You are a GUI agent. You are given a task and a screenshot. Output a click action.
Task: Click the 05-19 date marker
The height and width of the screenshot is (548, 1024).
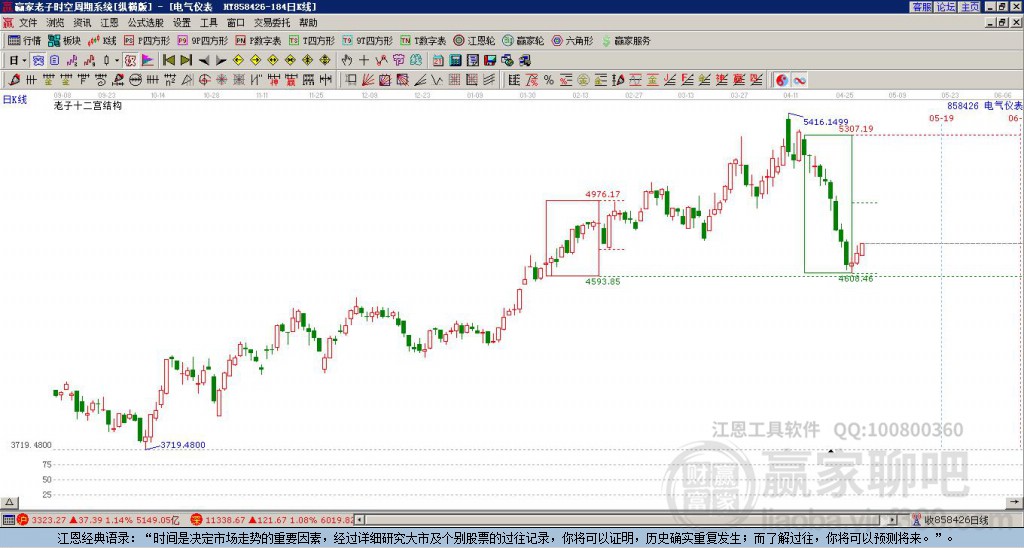point(941,118)
